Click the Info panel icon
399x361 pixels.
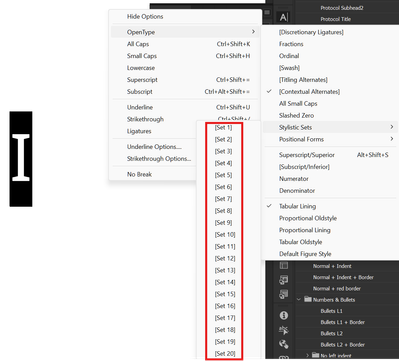point(284,315)
